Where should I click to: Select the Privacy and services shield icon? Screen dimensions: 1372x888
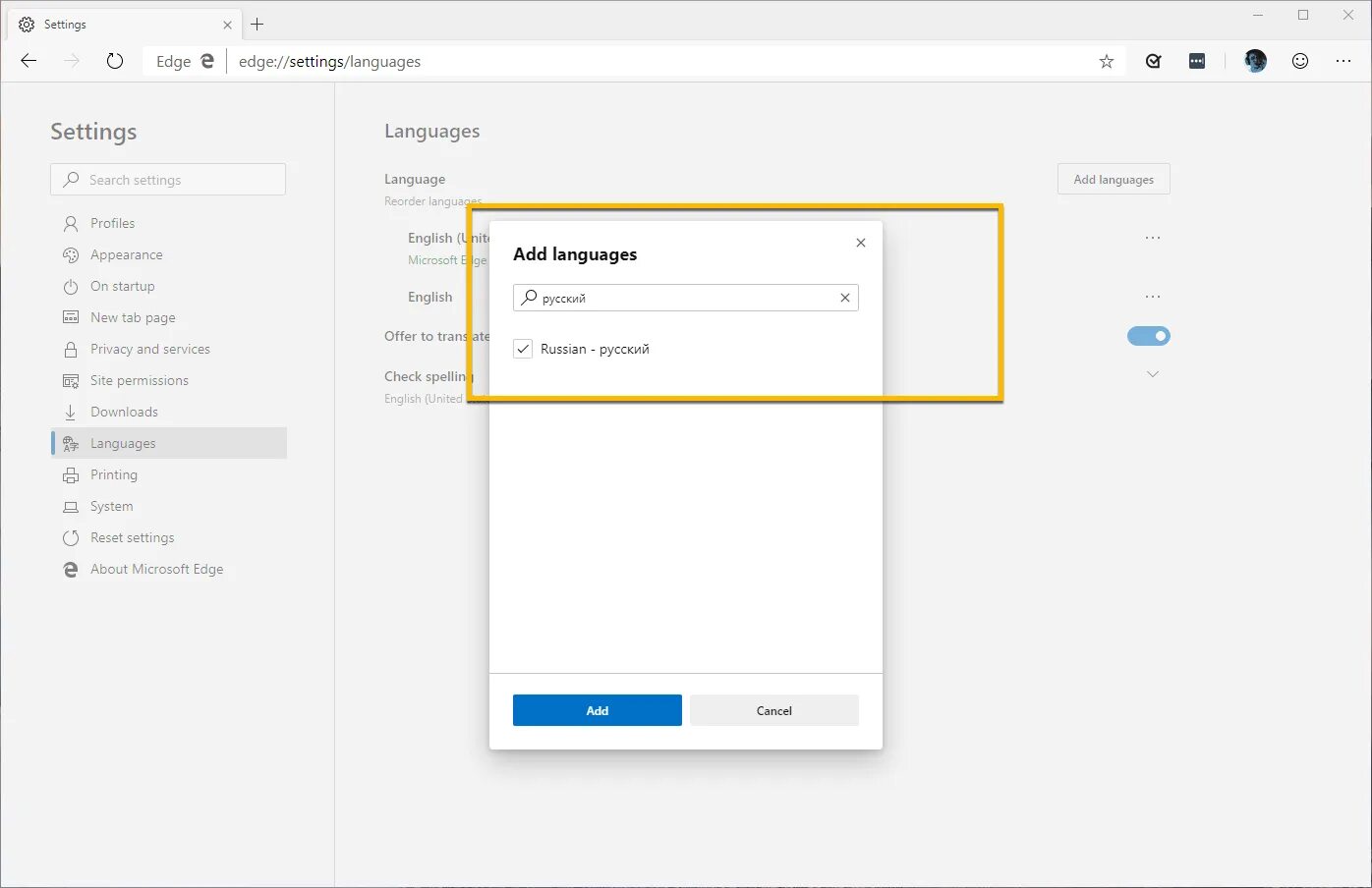(71, 349)
